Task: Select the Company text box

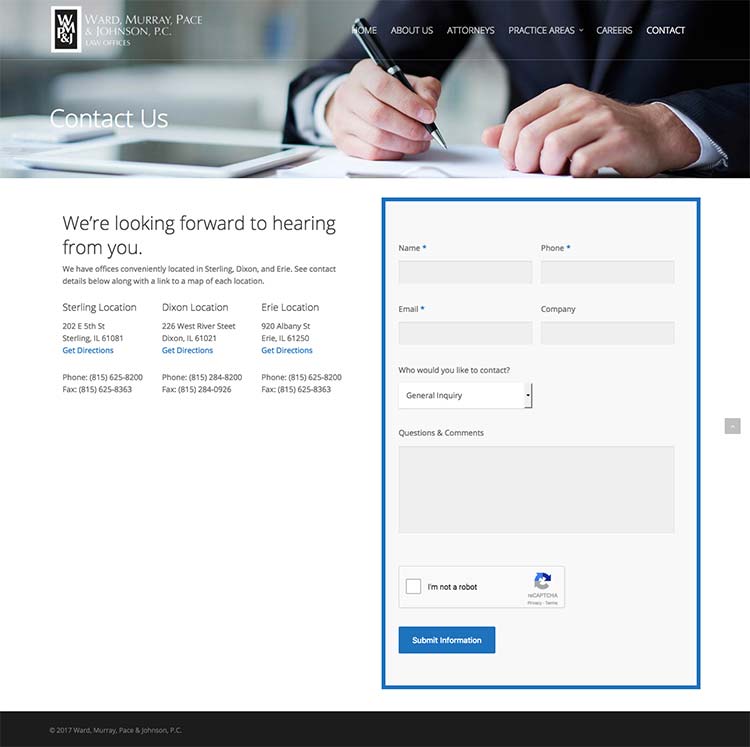Action: tap(607, 333)
